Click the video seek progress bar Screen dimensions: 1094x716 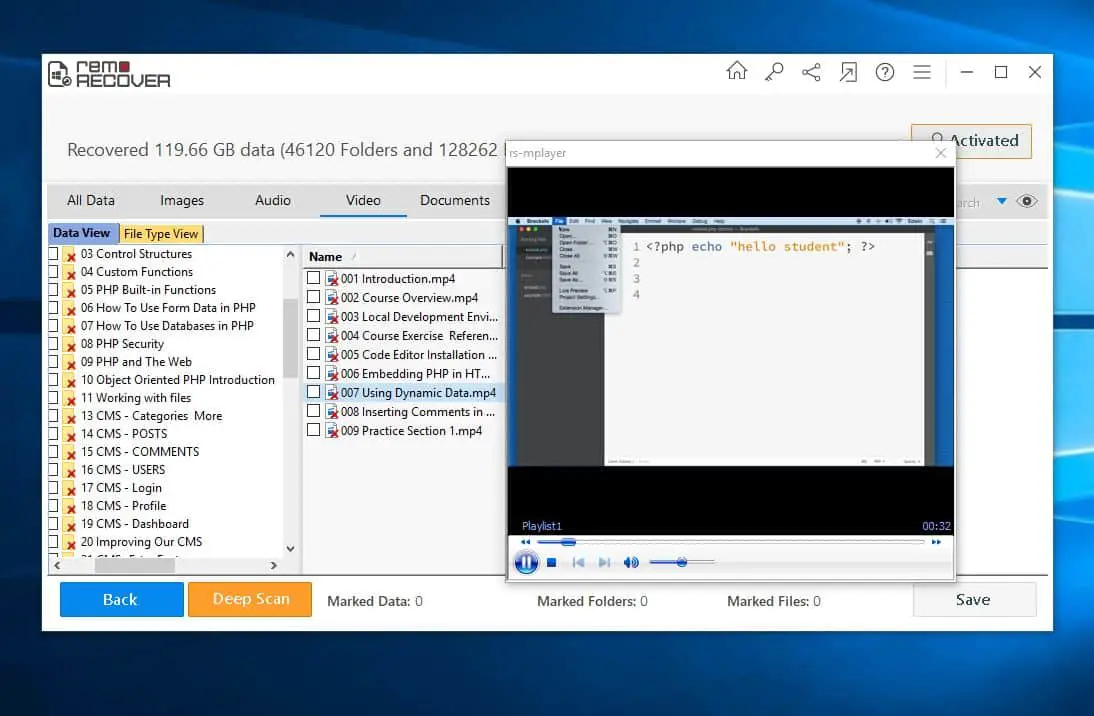coord(730,542)
